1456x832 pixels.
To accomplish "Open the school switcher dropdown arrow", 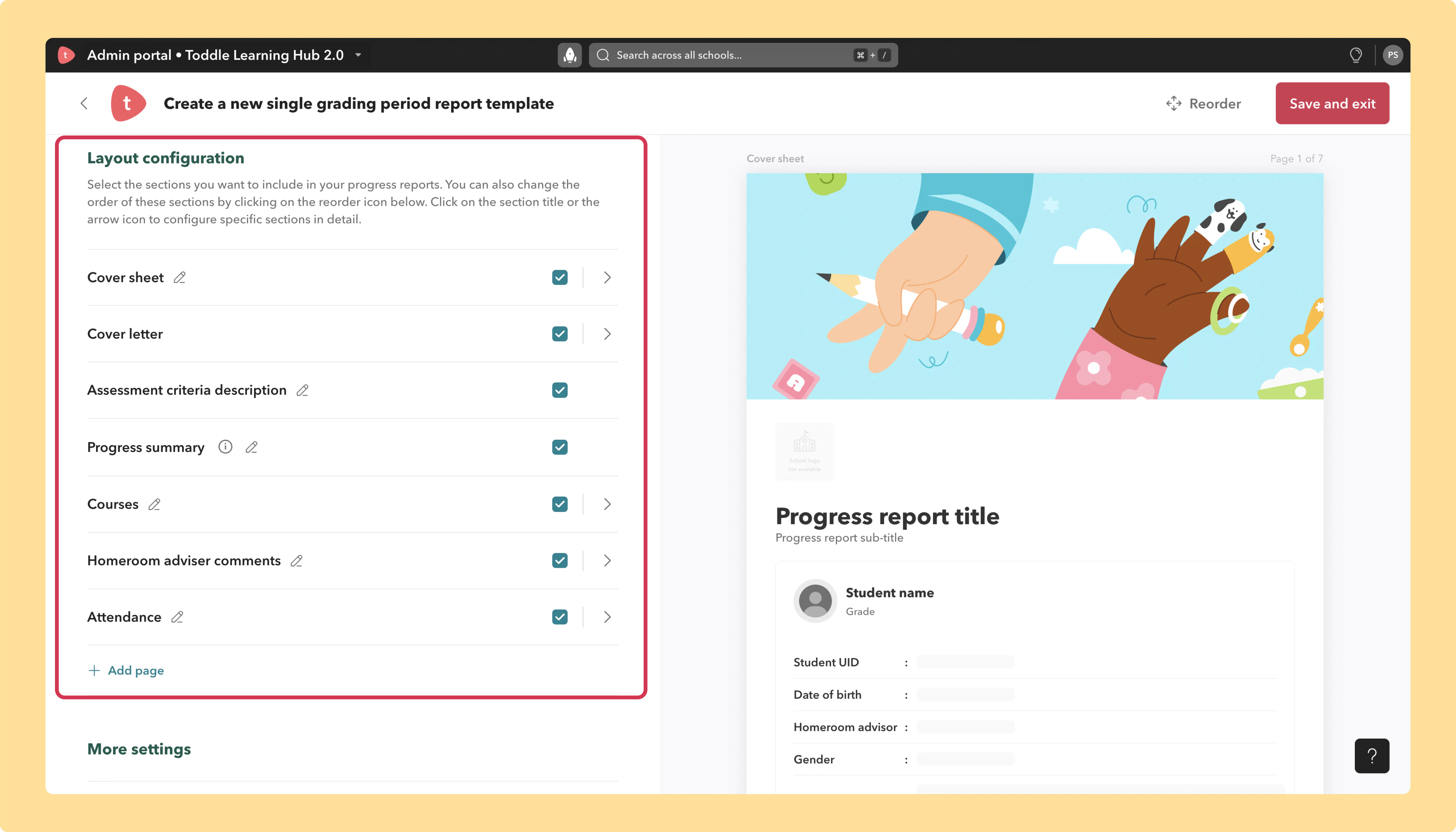I will click(x=358, y=55).
